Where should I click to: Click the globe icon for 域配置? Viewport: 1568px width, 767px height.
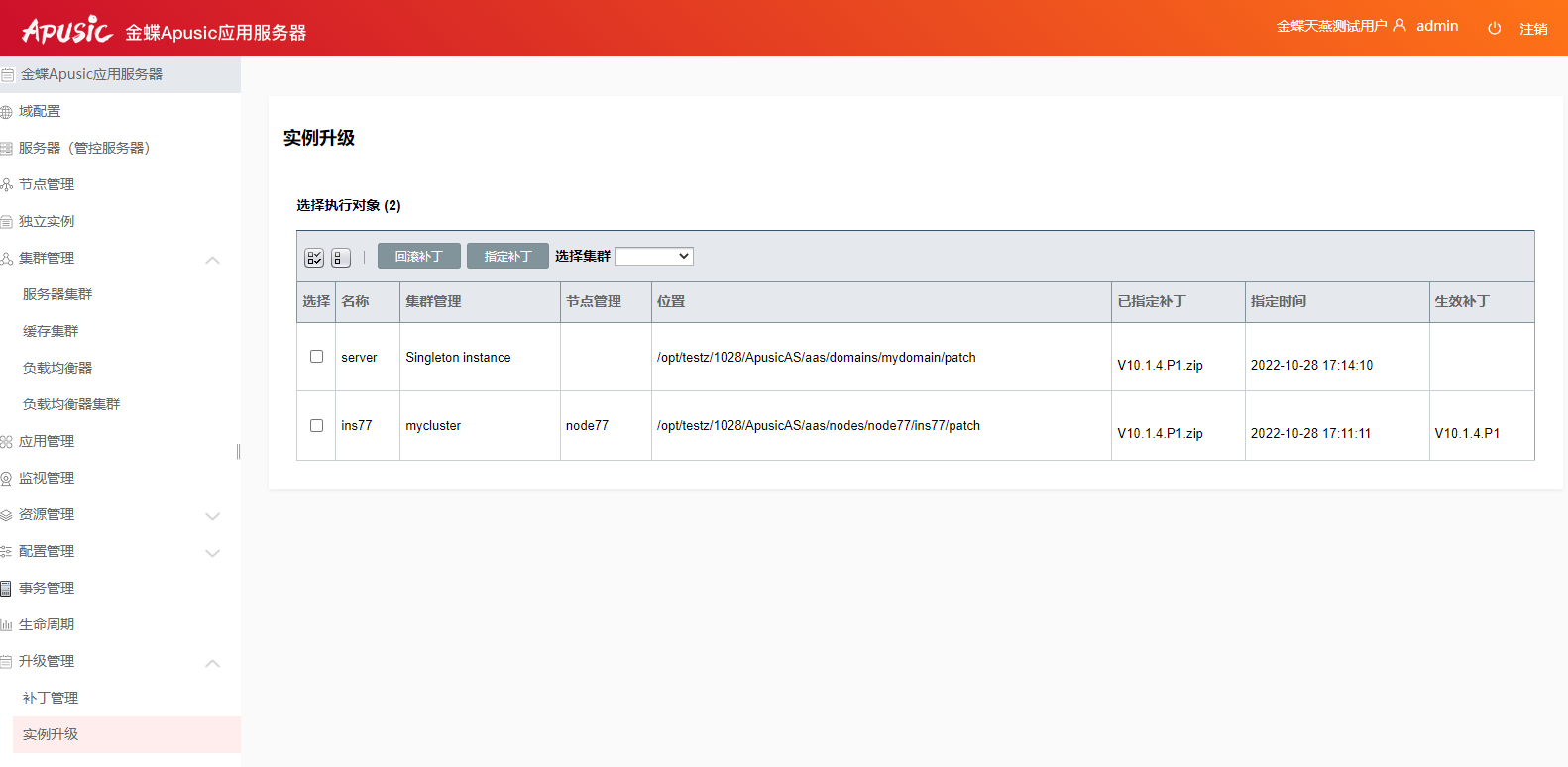click(7, 112)
